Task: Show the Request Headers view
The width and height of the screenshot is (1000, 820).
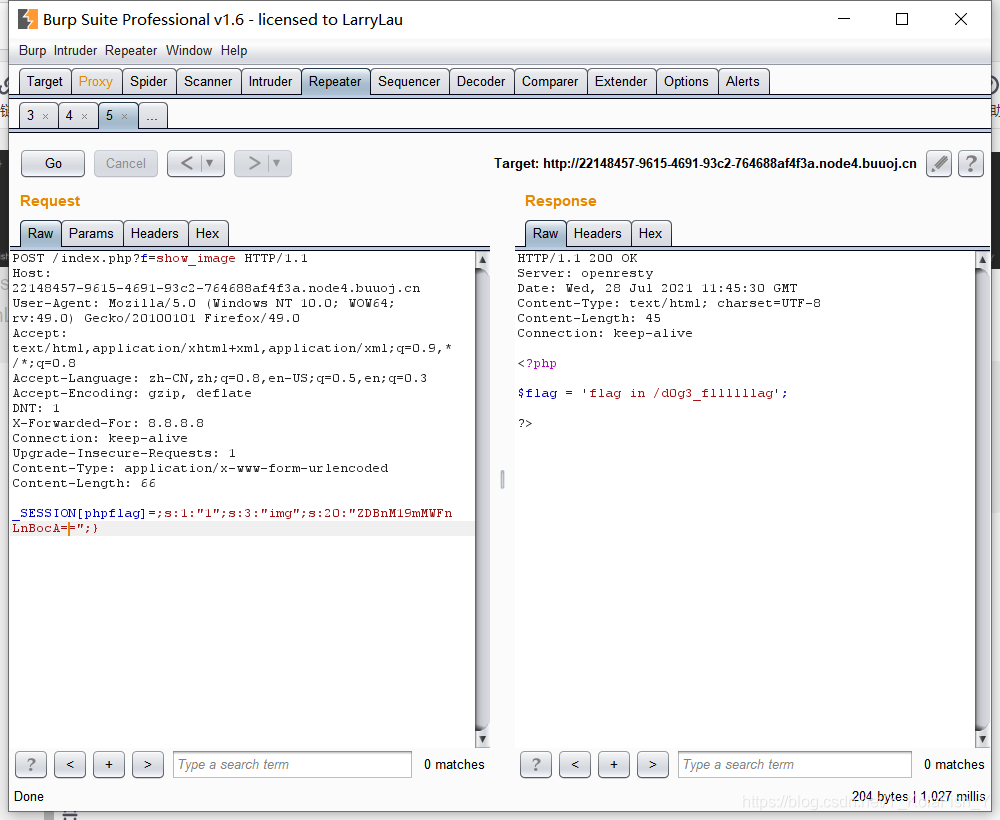Action: pos(154,233)
